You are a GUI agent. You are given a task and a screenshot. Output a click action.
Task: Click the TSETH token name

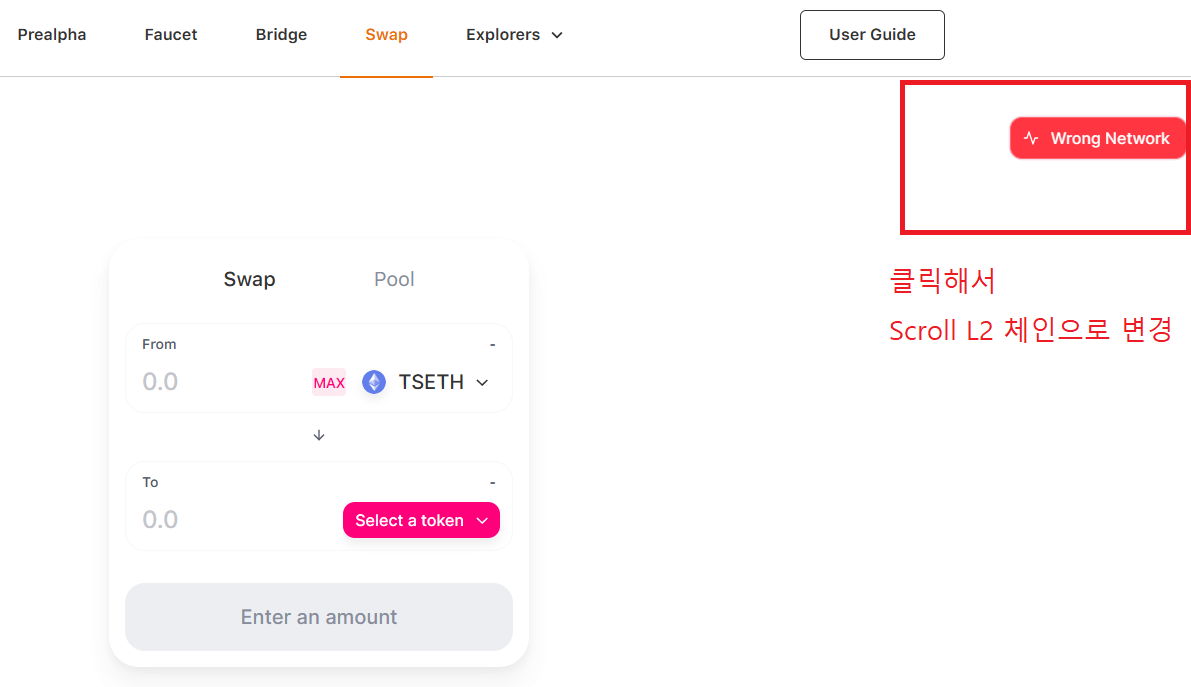click(431, 382)
